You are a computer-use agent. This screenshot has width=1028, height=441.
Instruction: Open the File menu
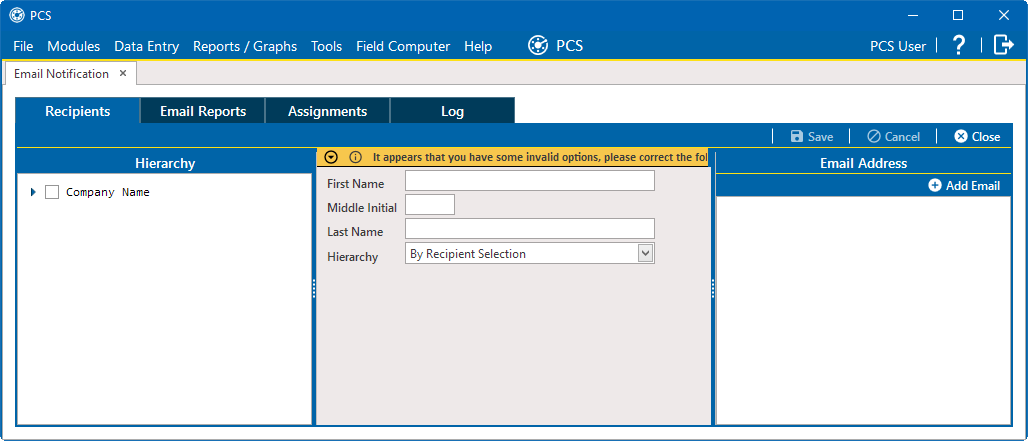point(23,47)
